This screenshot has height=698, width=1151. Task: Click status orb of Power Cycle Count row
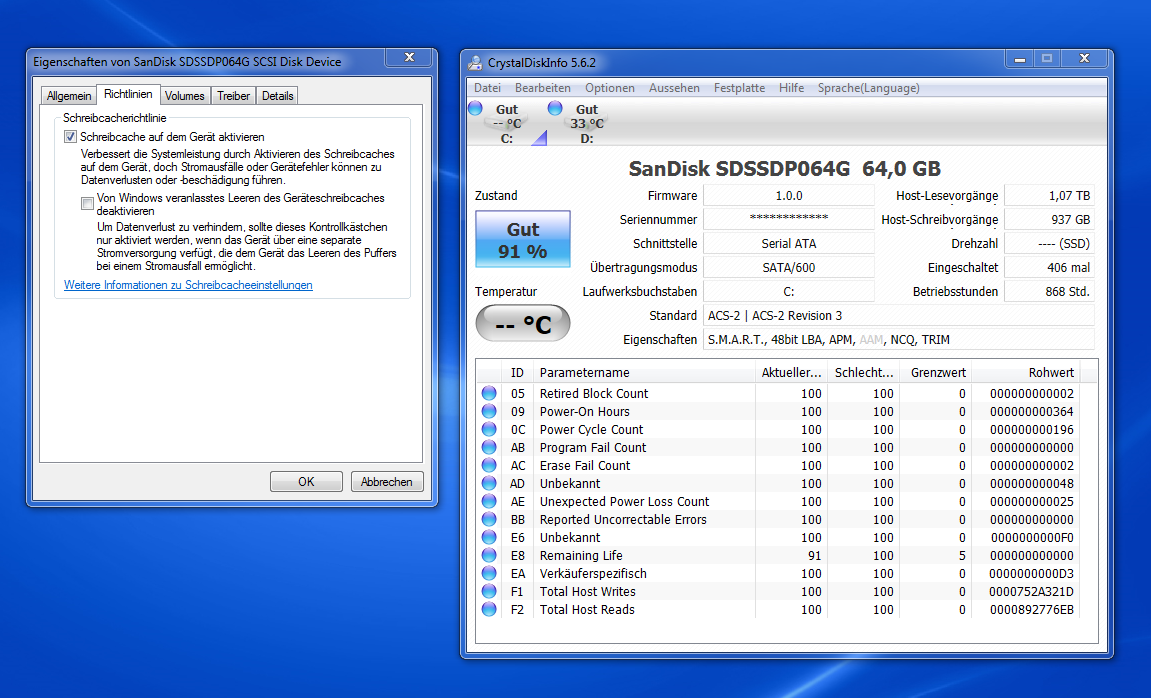[489, 429]
